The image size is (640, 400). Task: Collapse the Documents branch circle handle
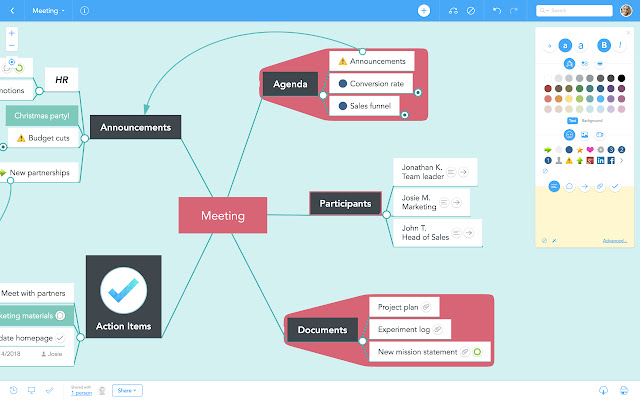[362, 341]
